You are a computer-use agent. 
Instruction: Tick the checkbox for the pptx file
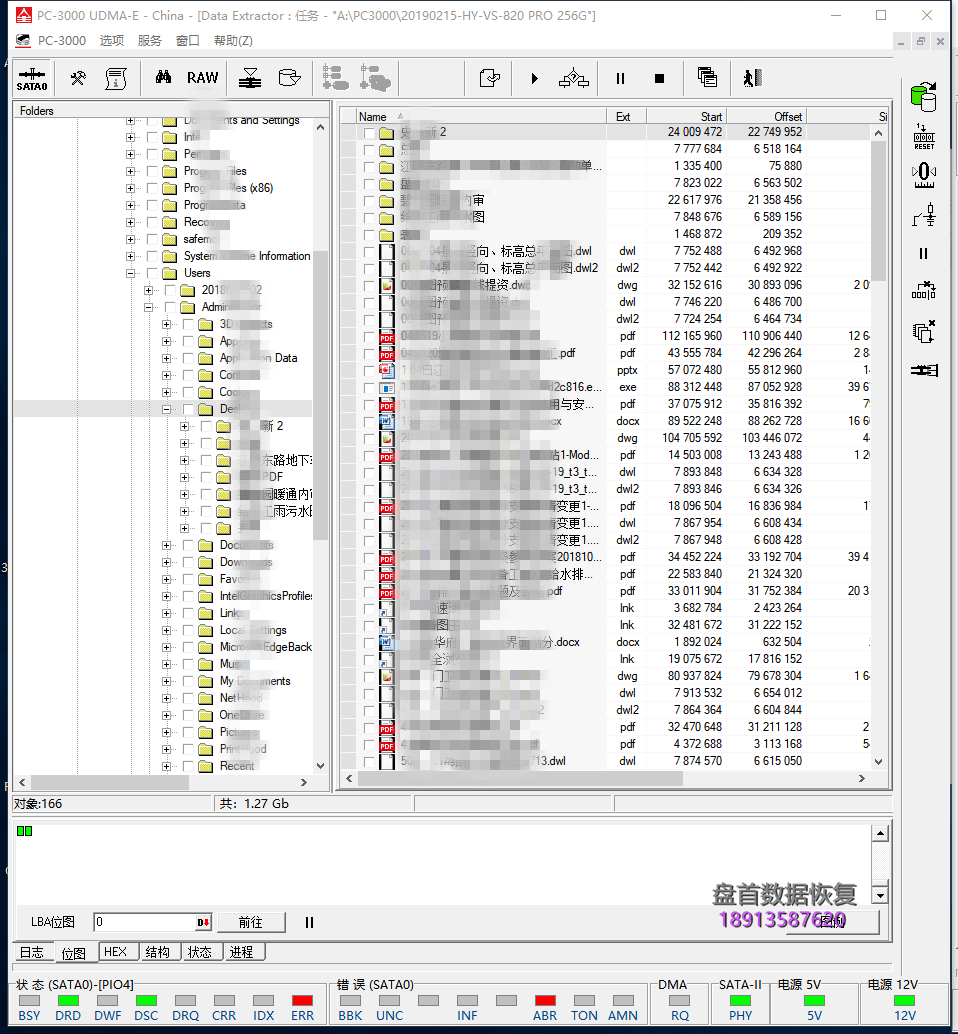tap(369, 371)
